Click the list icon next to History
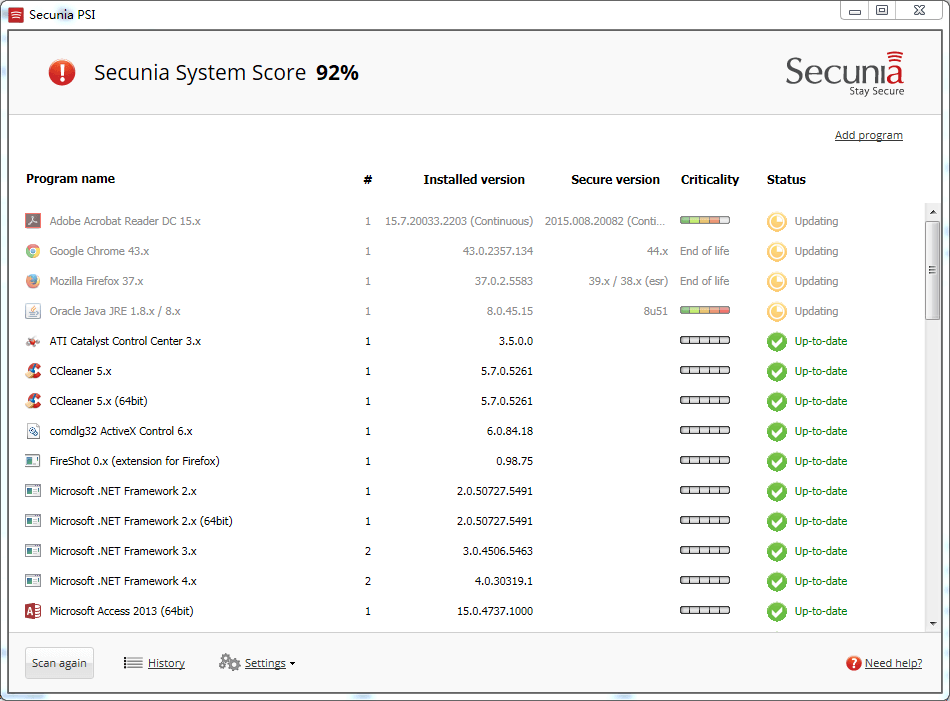950x701 pixels. point(133,663)
